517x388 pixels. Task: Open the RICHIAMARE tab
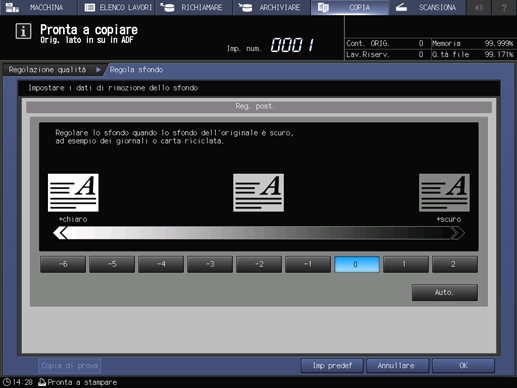tap(194, 7)
